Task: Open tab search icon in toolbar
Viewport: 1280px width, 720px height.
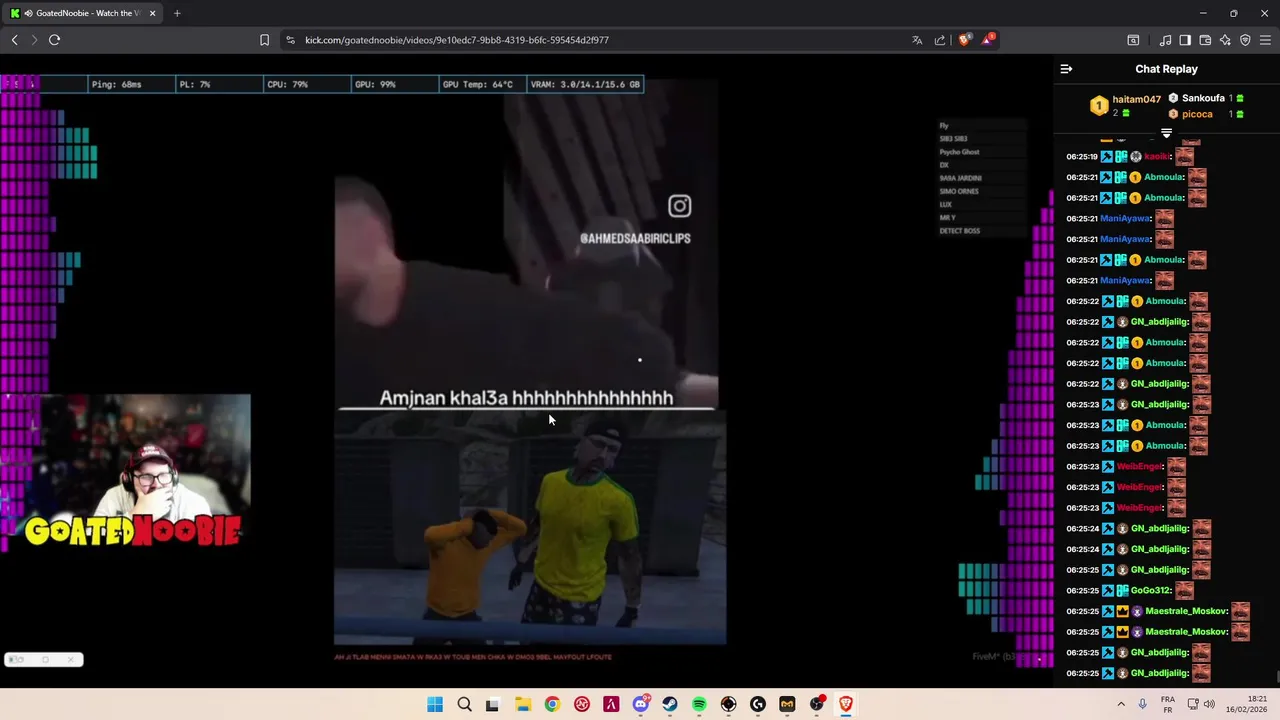Action: 1133,40
